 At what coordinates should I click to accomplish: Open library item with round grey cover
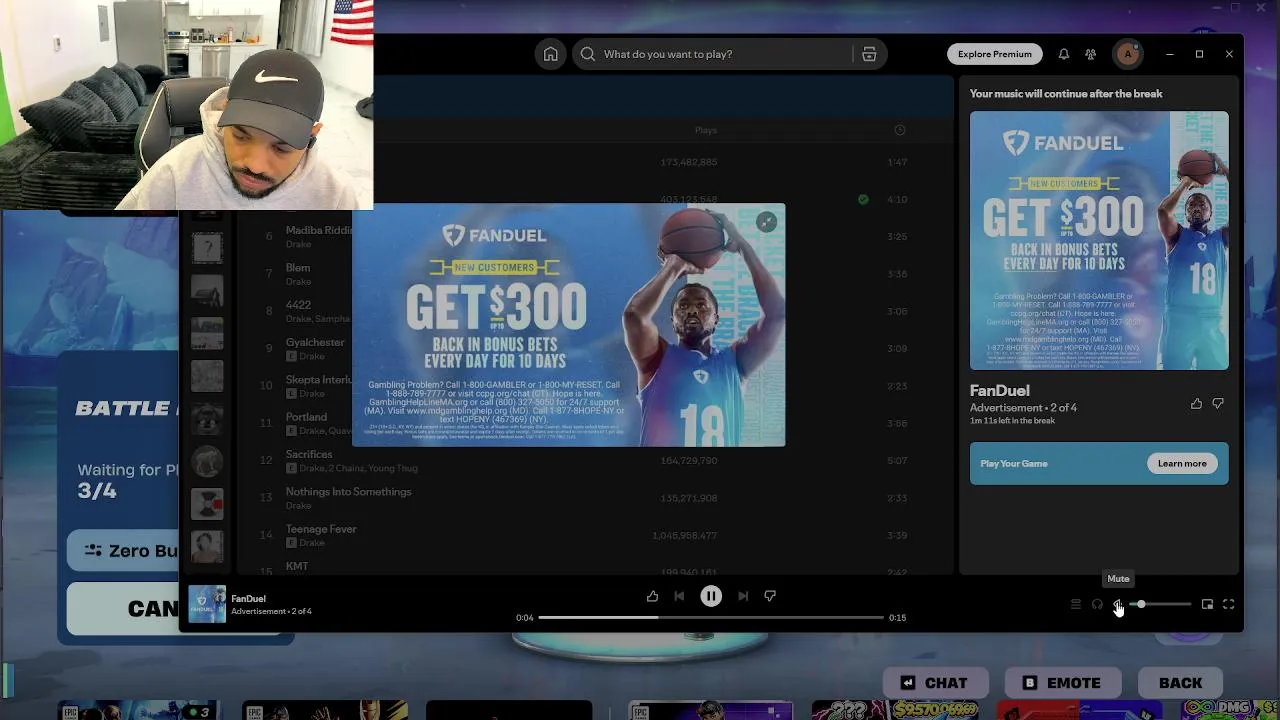point(207,460)
